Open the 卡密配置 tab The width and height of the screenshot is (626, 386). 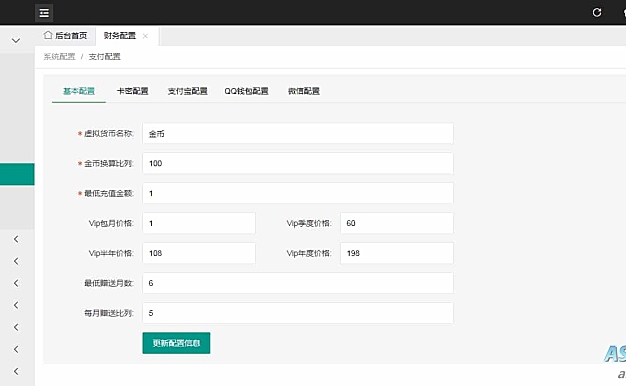pos(132,91)
